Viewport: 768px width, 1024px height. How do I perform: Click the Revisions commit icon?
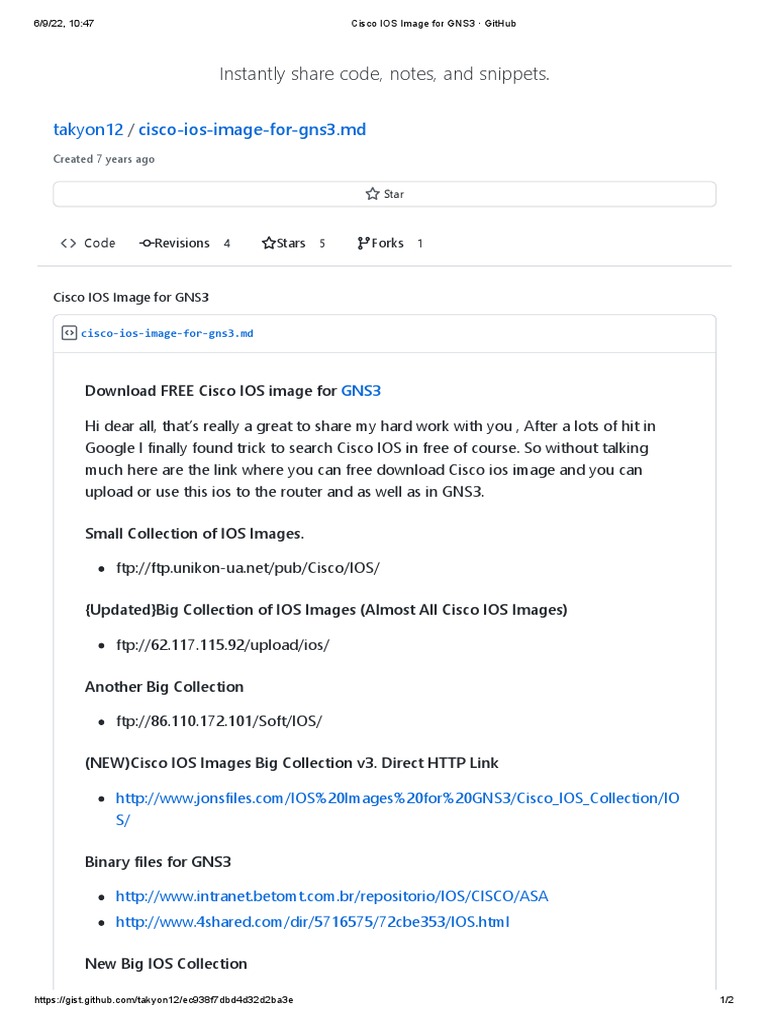pyautogui.click(x=146, y=243)
